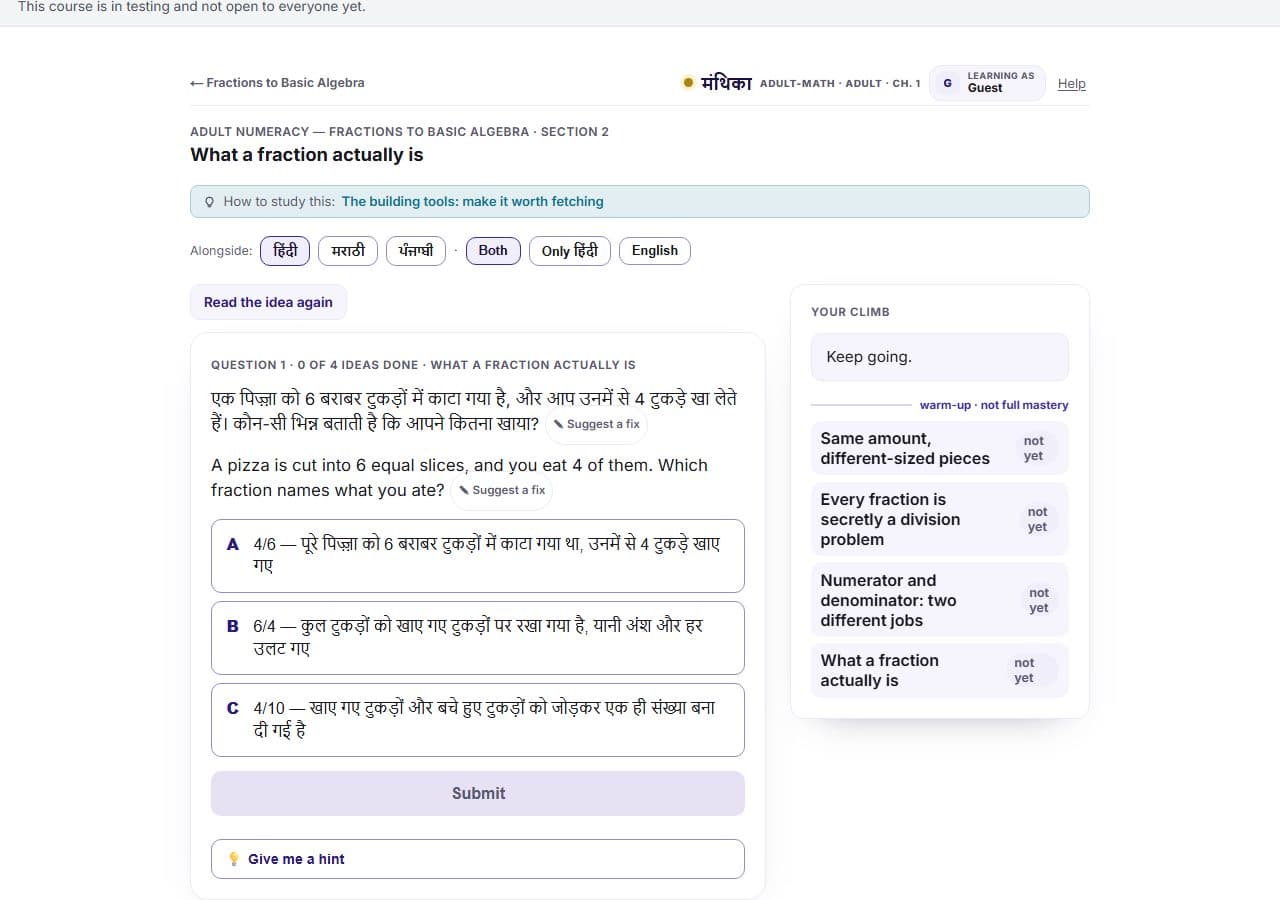Click the lightbulb icon in the study banner

point(209,202)
